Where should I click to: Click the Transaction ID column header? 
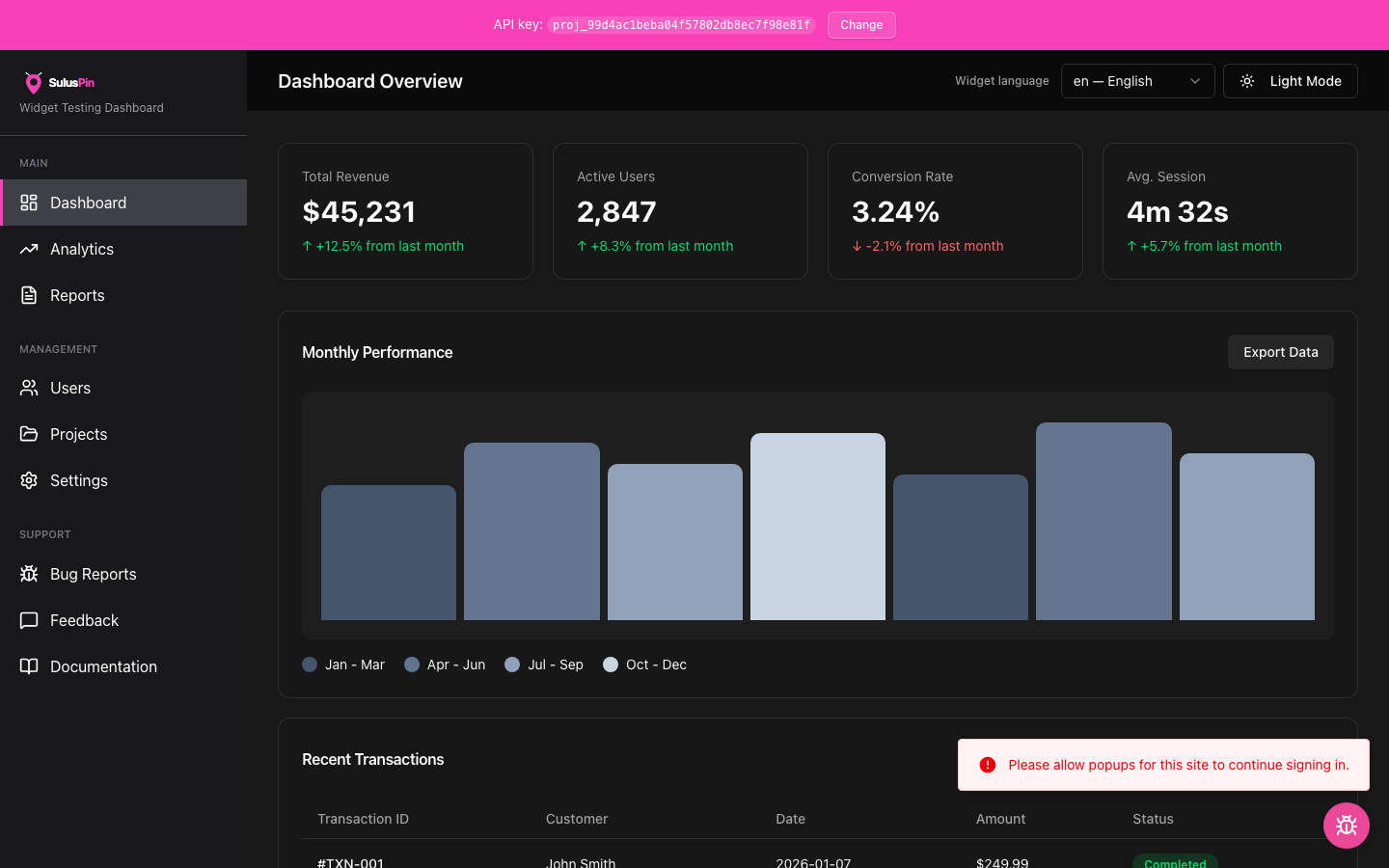363,819
